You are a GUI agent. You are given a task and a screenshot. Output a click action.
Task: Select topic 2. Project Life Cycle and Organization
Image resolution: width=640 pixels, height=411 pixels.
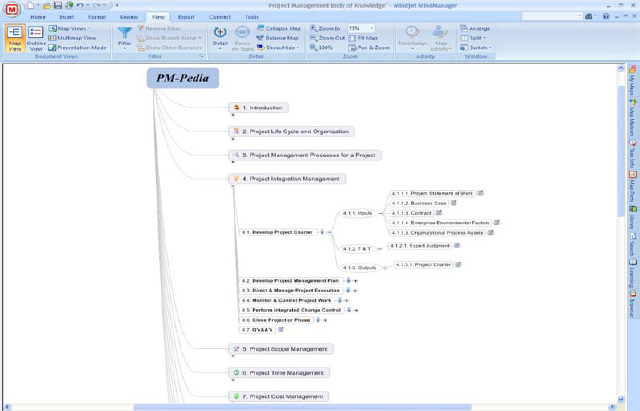click(291, 131)
